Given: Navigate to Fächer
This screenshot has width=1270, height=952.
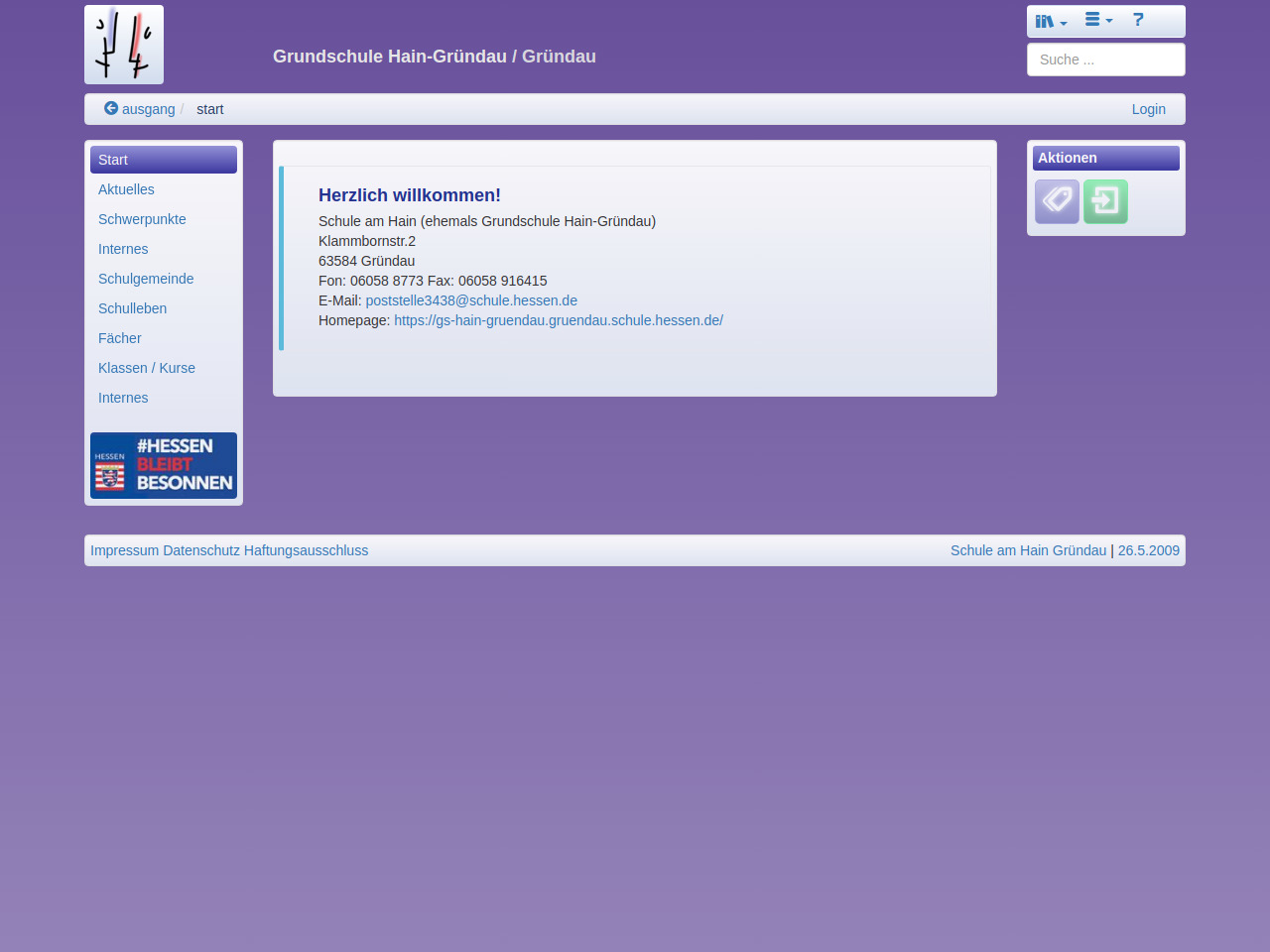Looking at the screenshot, I should pos(119,338).
